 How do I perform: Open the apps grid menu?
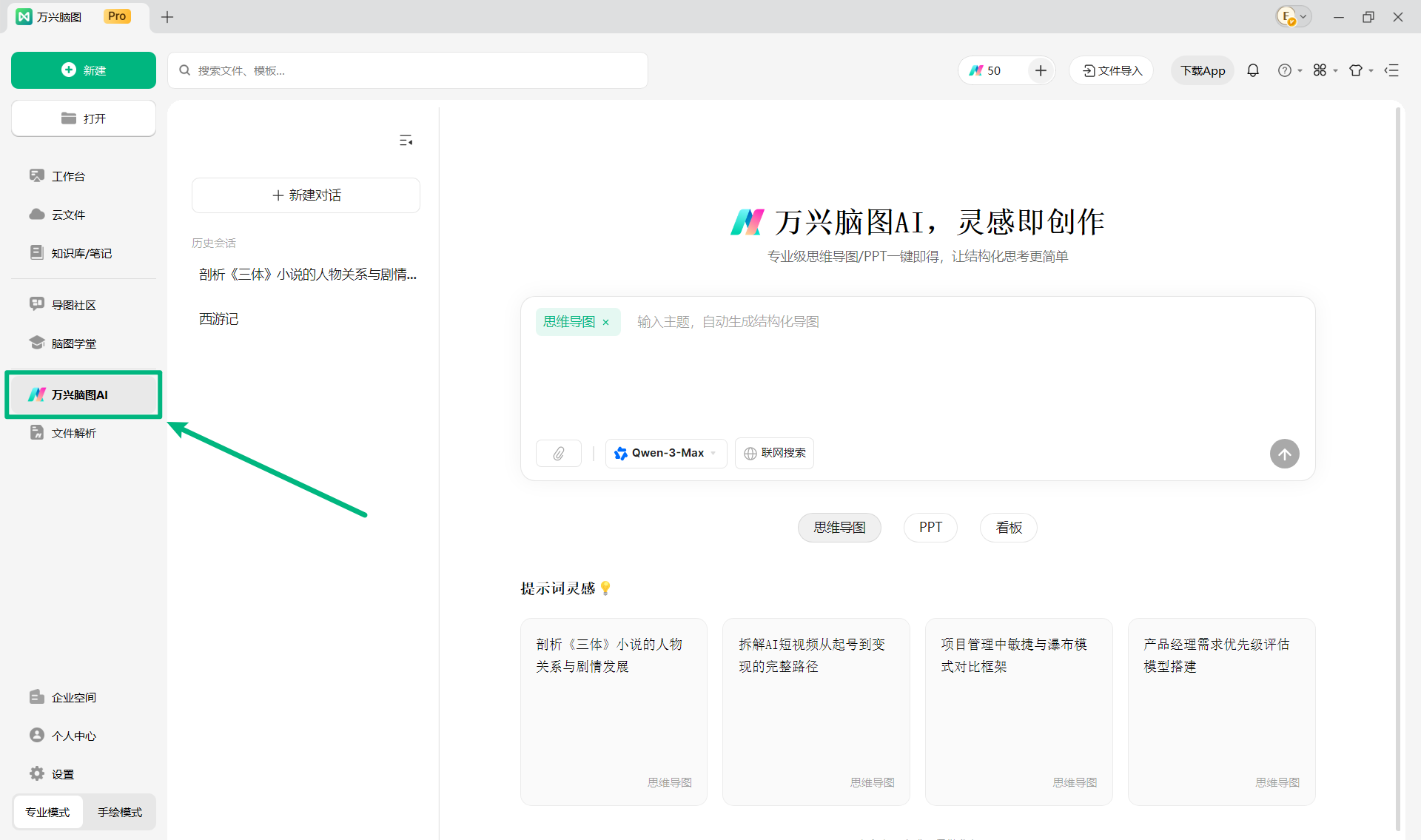click(1324, 70)
